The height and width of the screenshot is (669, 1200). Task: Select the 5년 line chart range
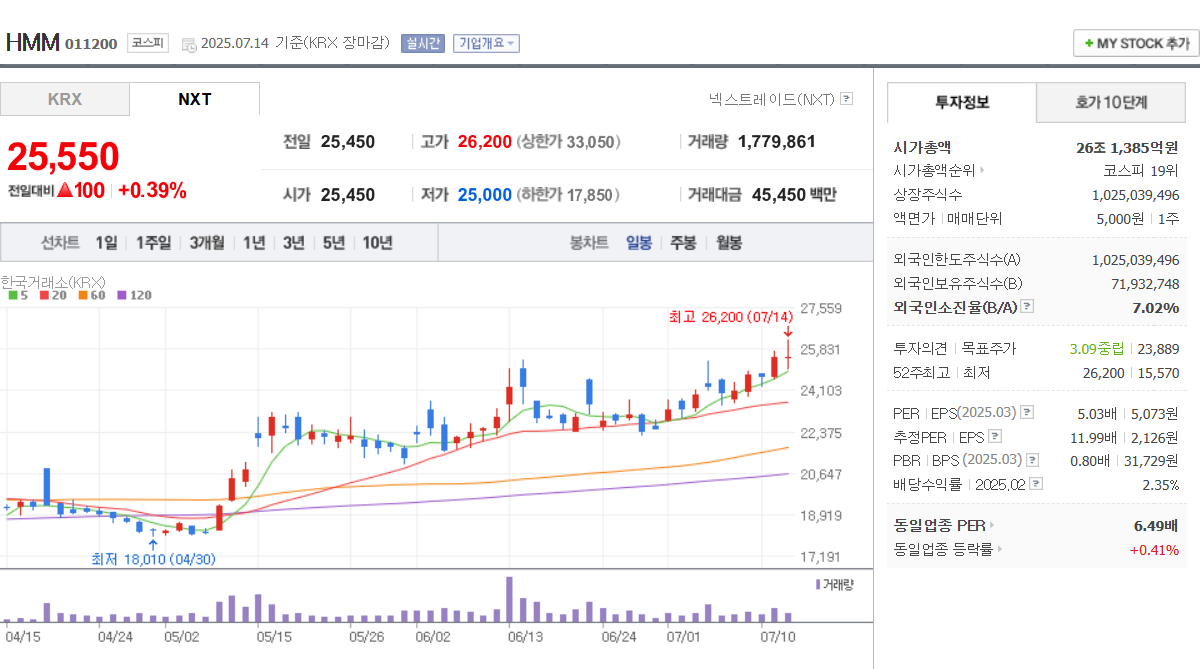(334, 243)
